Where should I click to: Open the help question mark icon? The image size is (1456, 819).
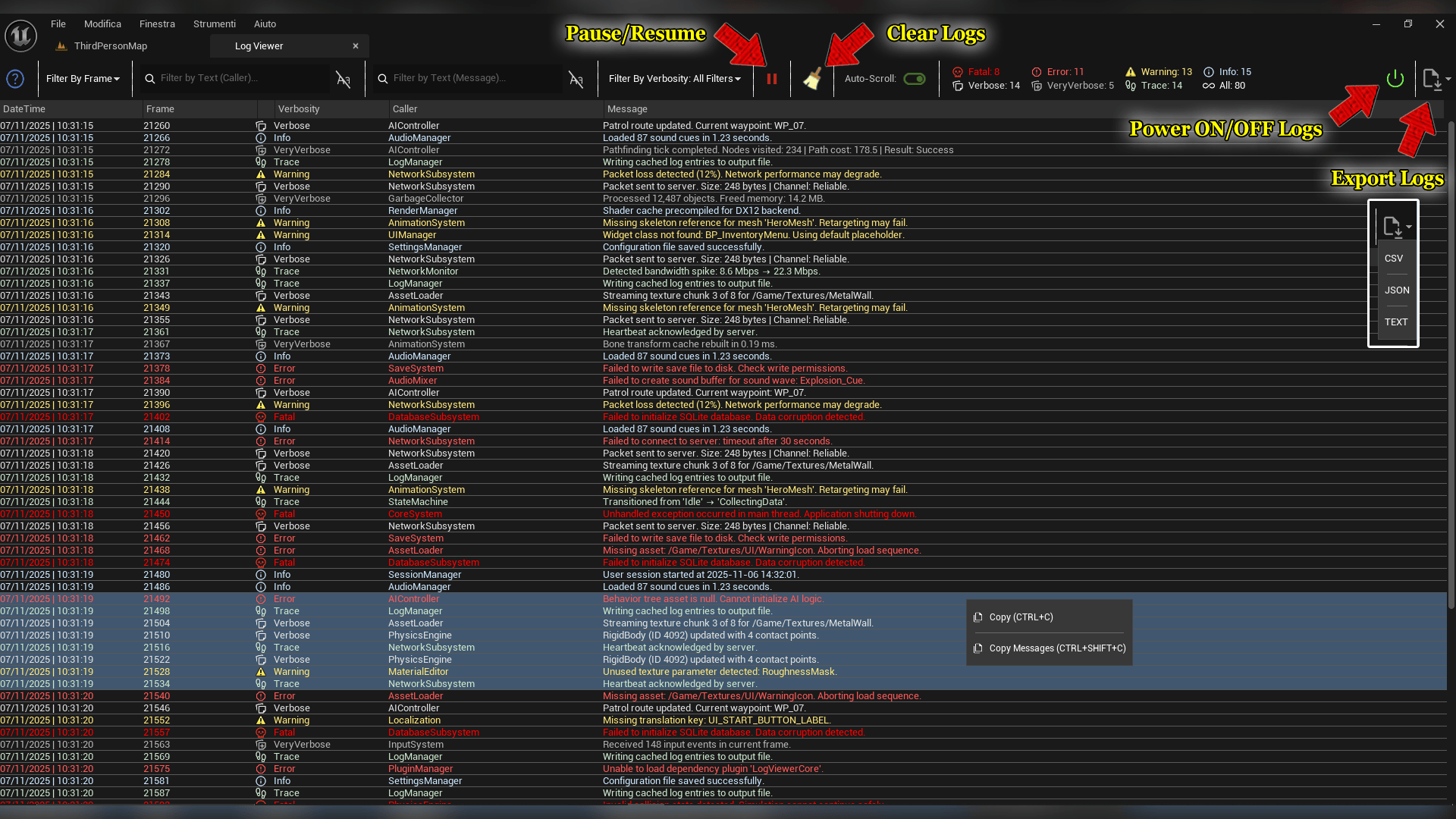(15, 79)
